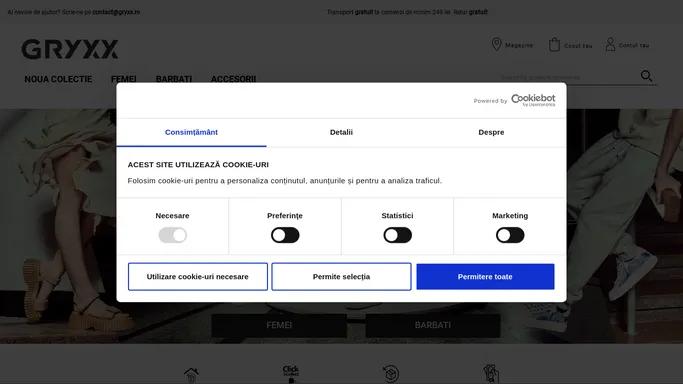The image size is (683, 384).
Task: Click the free return box icon
Action: pos(391,374)
